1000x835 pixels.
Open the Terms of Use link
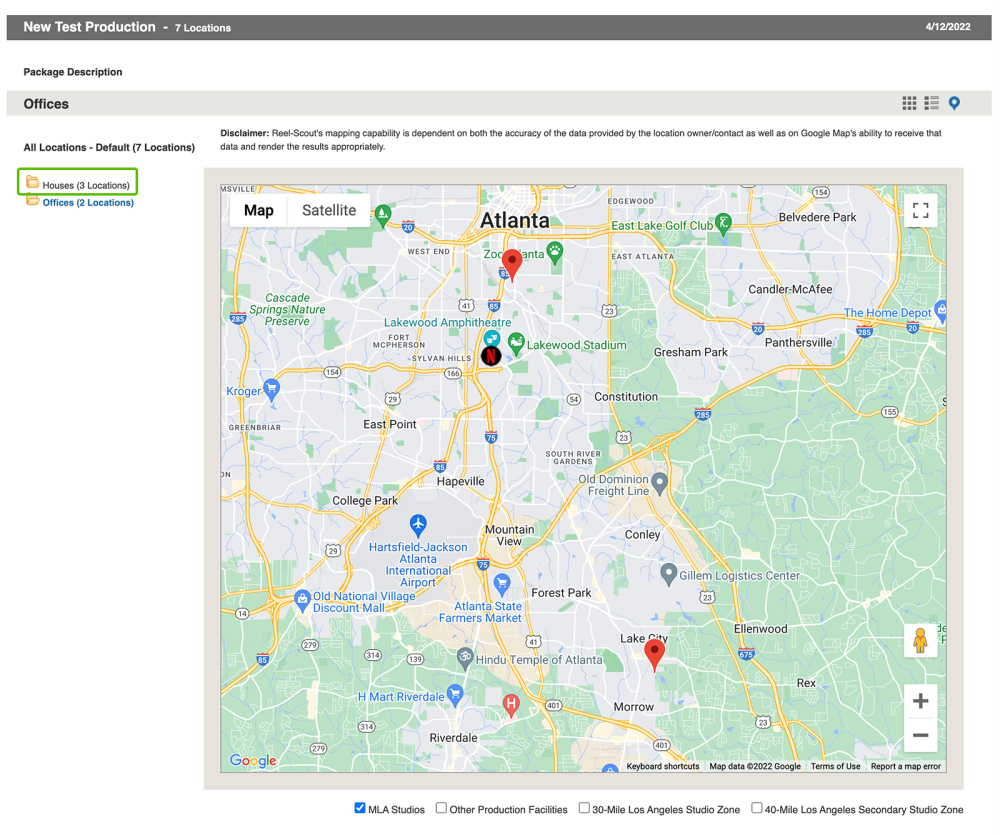coord(835,766)
